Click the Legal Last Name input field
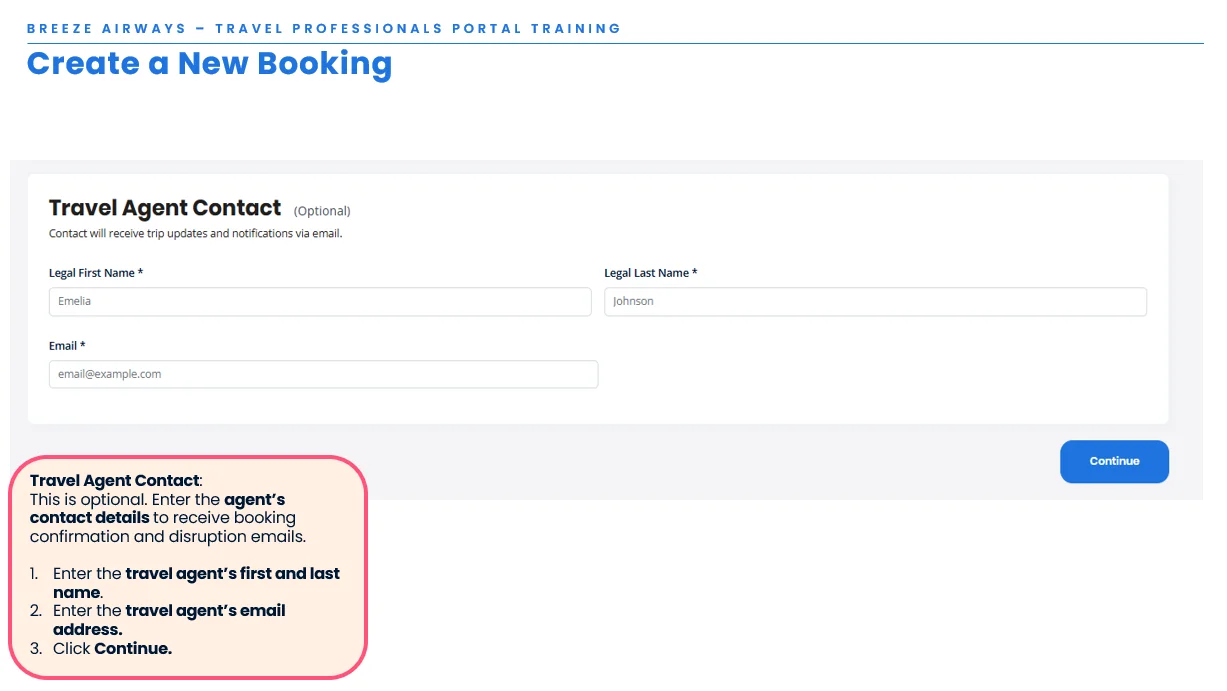Screen dimensions: 1227x691 [875, 301]
